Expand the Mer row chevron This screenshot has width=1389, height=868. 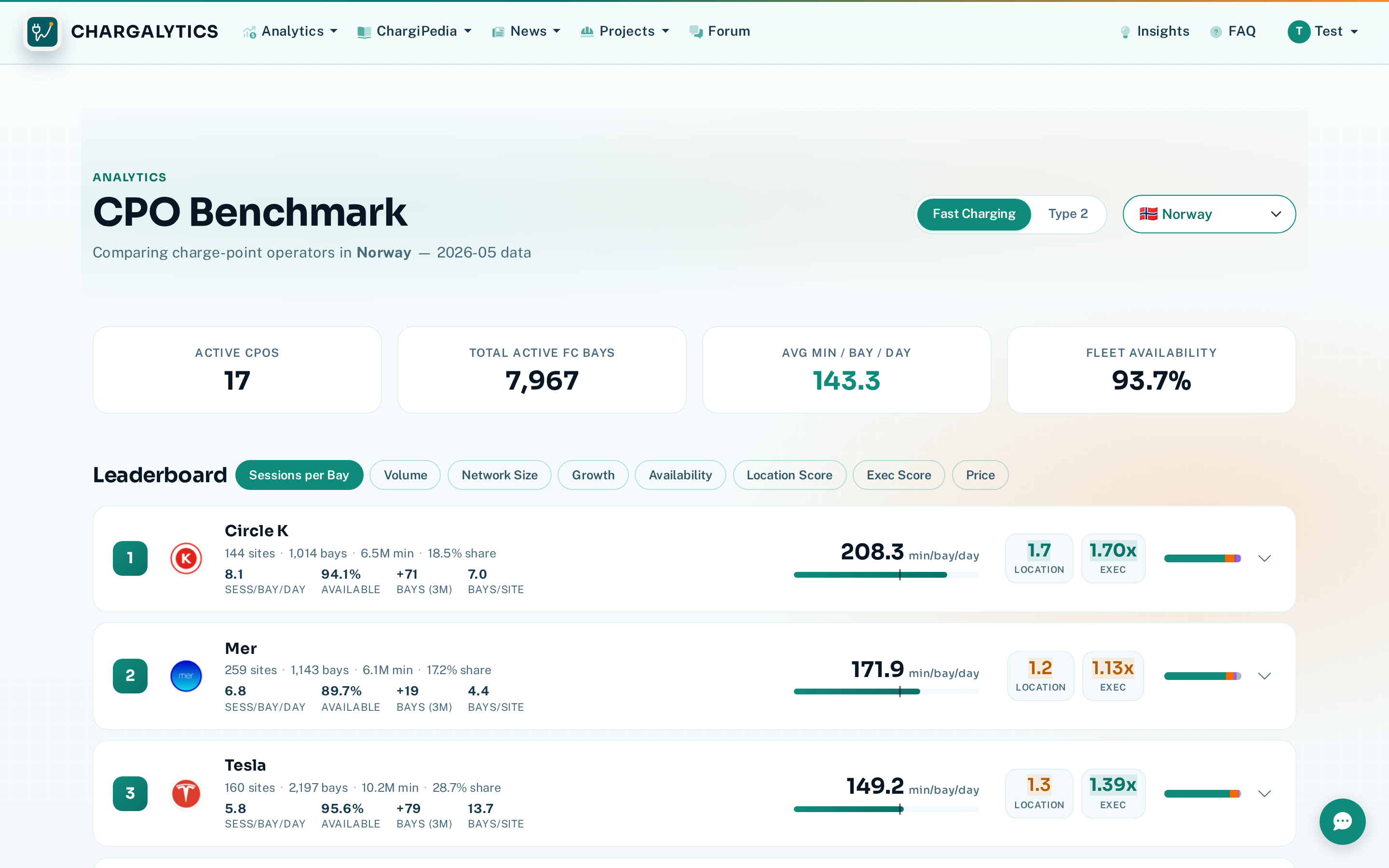[x=1265, y=676]
